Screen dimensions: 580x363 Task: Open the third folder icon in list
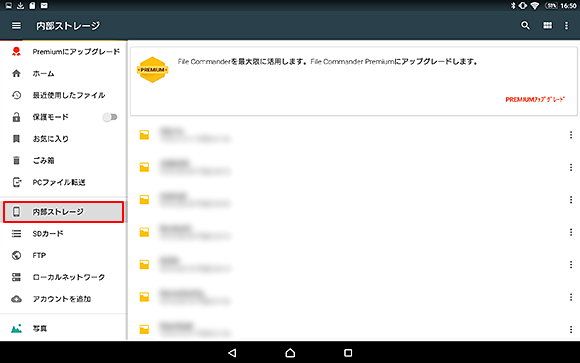(144, 200)
